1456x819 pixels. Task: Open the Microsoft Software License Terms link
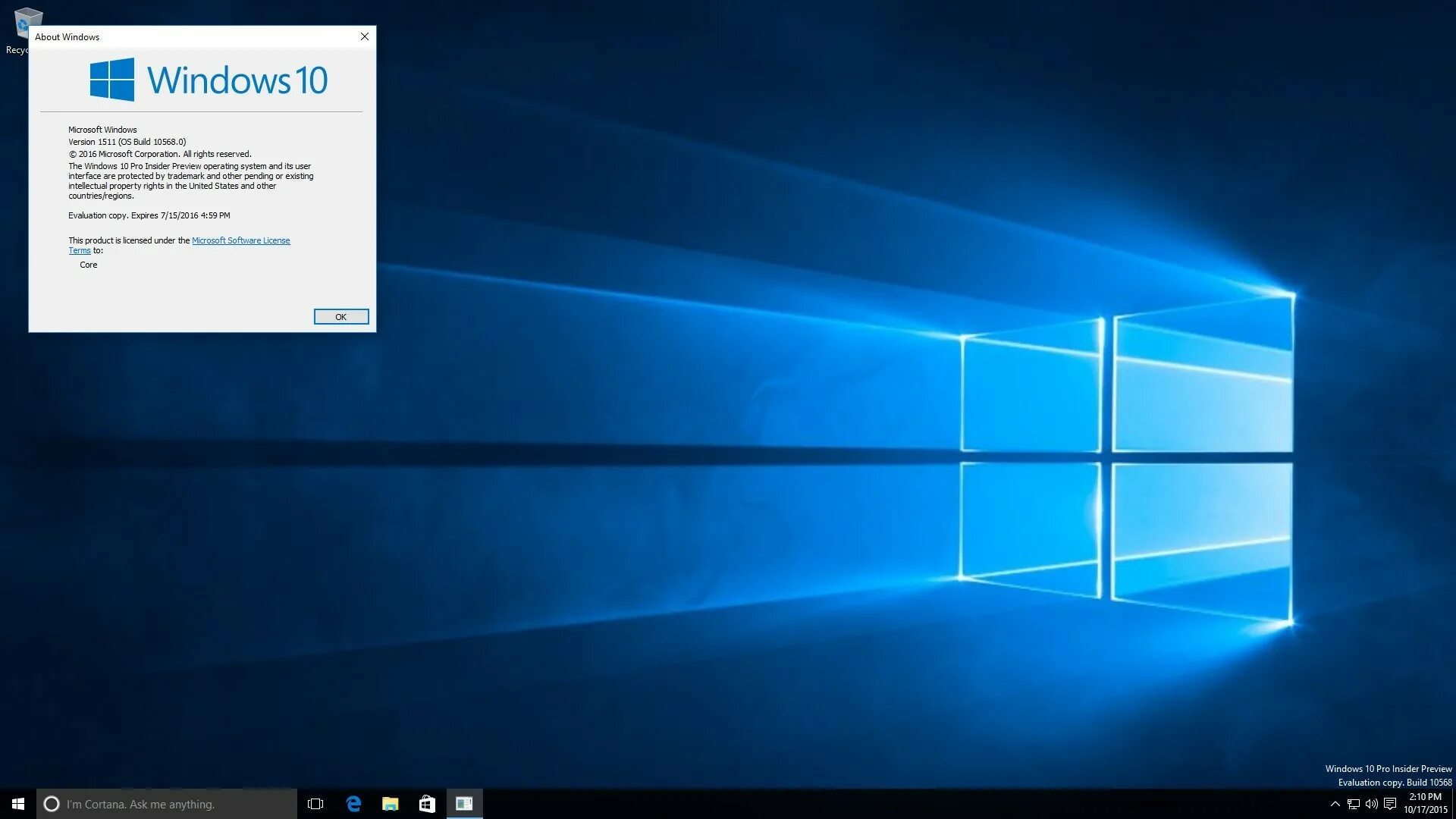point(240,240)
